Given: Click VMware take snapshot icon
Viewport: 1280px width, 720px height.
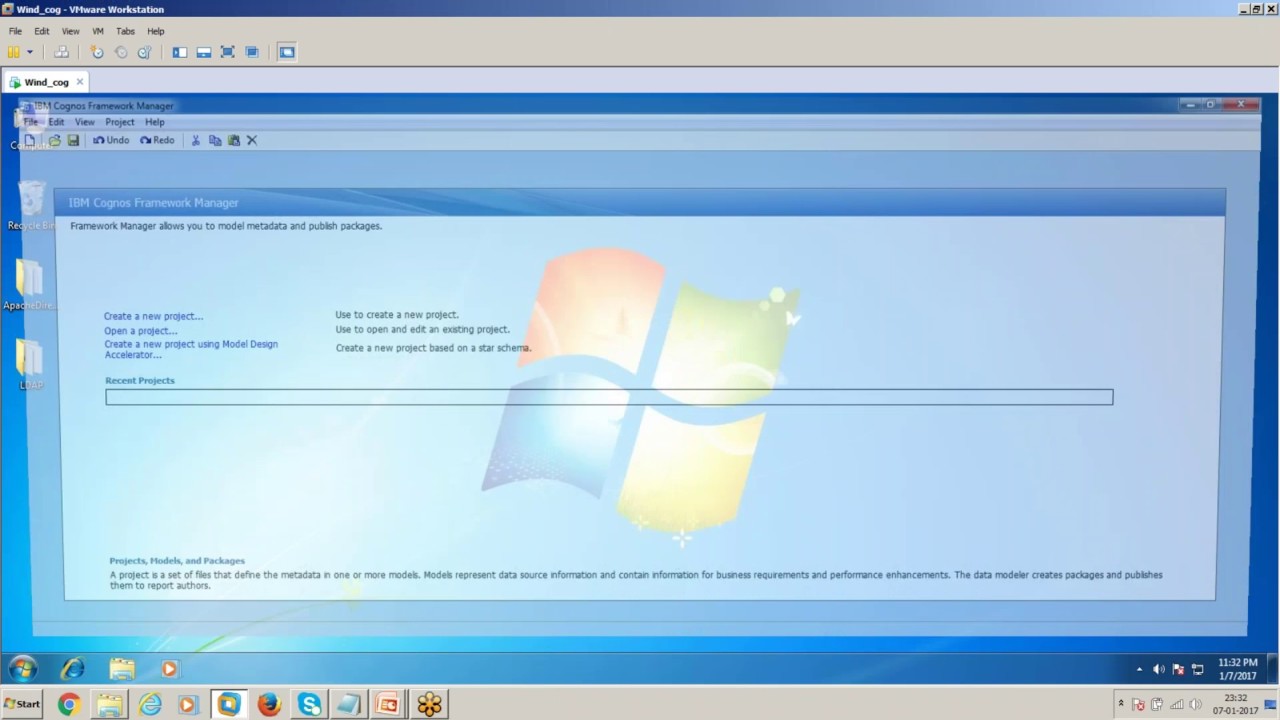Looking at the screenshot, I should 97,52.
